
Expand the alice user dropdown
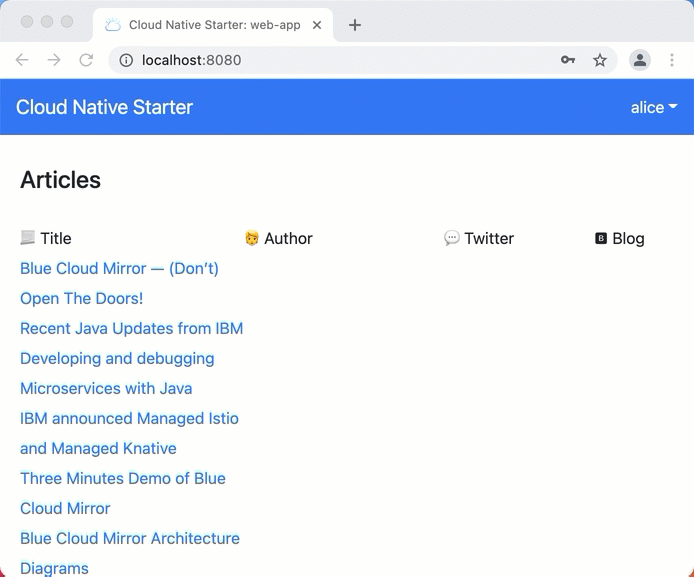[x=653, y=107]
